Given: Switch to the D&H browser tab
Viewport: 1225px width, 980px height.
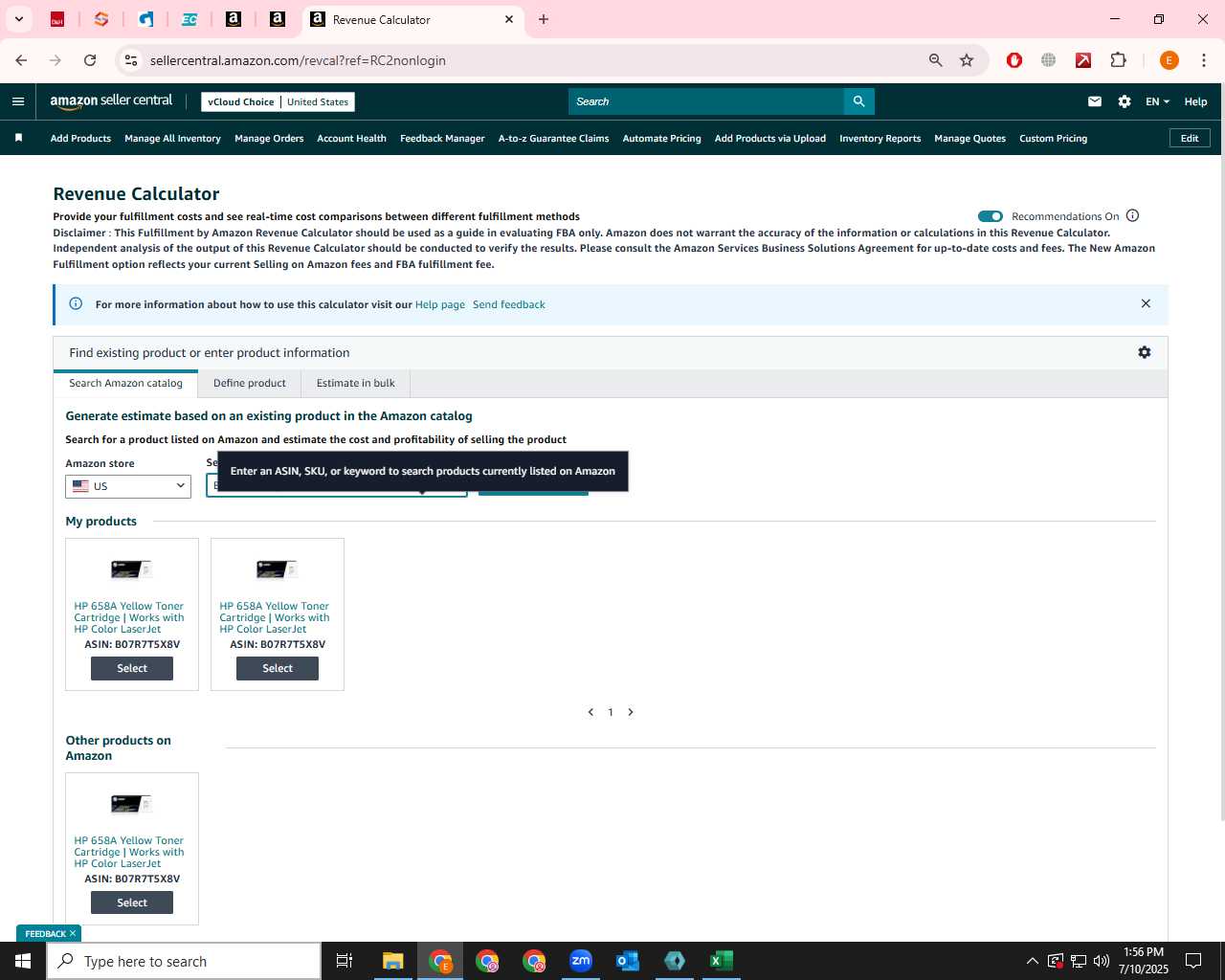Looking at the screenshot, I should (x=57, y=19).
